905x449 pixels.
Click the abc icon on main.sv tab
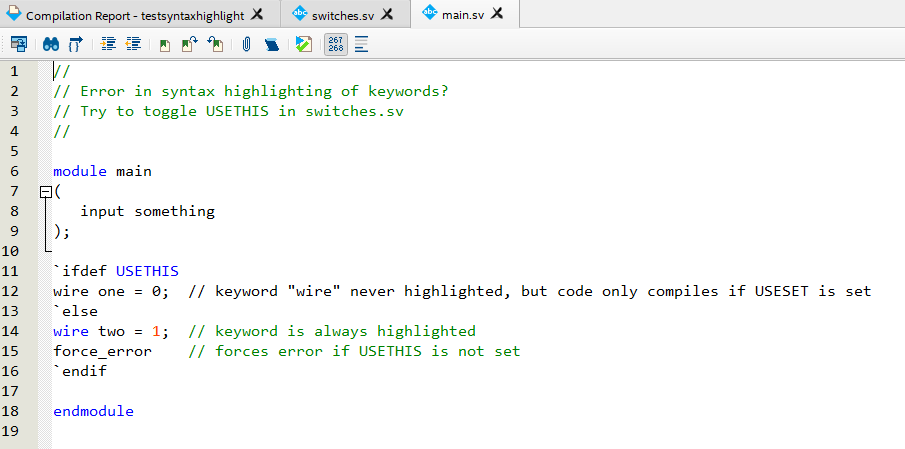430,13
